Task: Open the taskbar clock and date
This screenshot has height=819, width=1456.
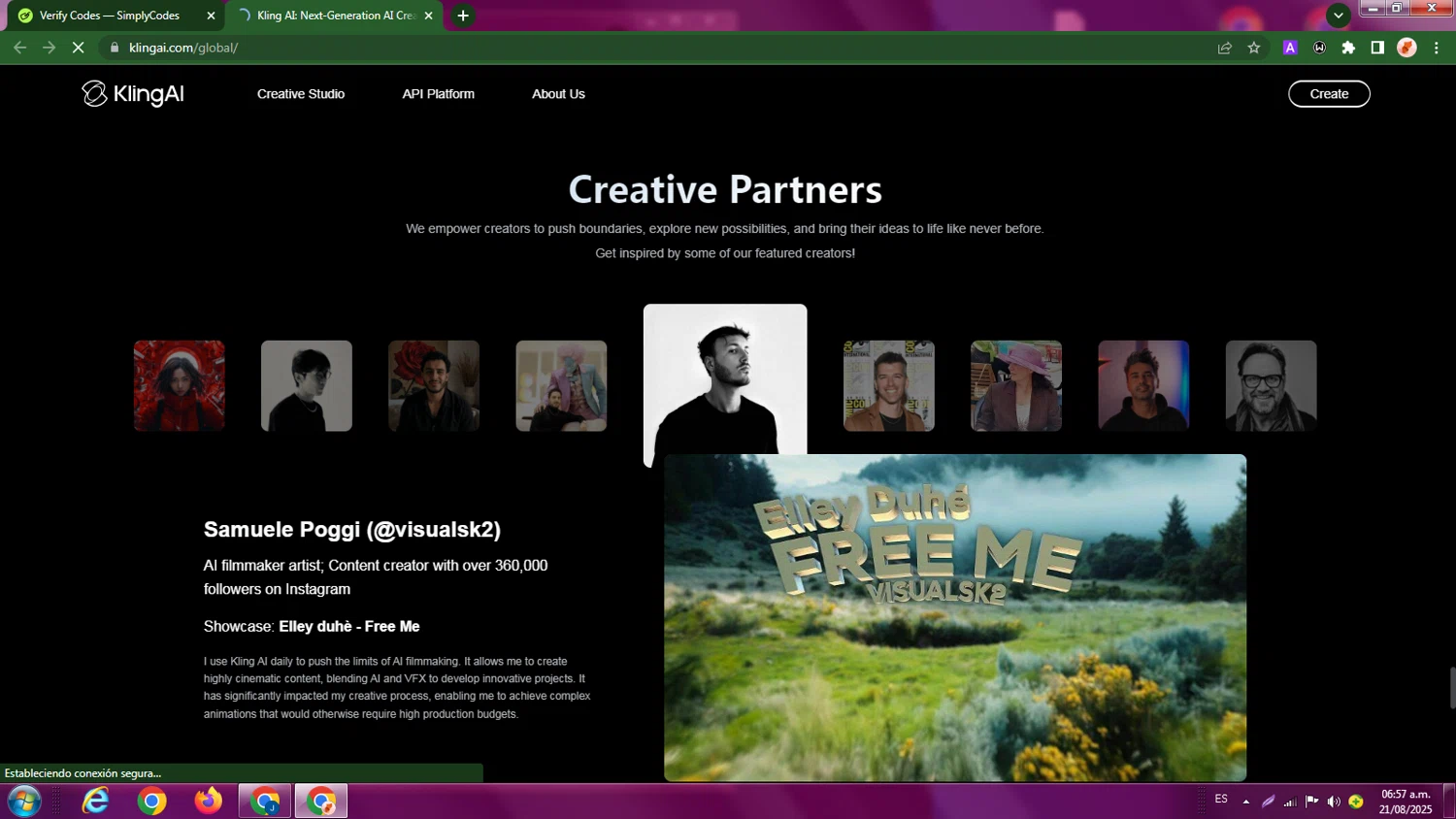Action: pyautogui.click(x=1406, y=802)
